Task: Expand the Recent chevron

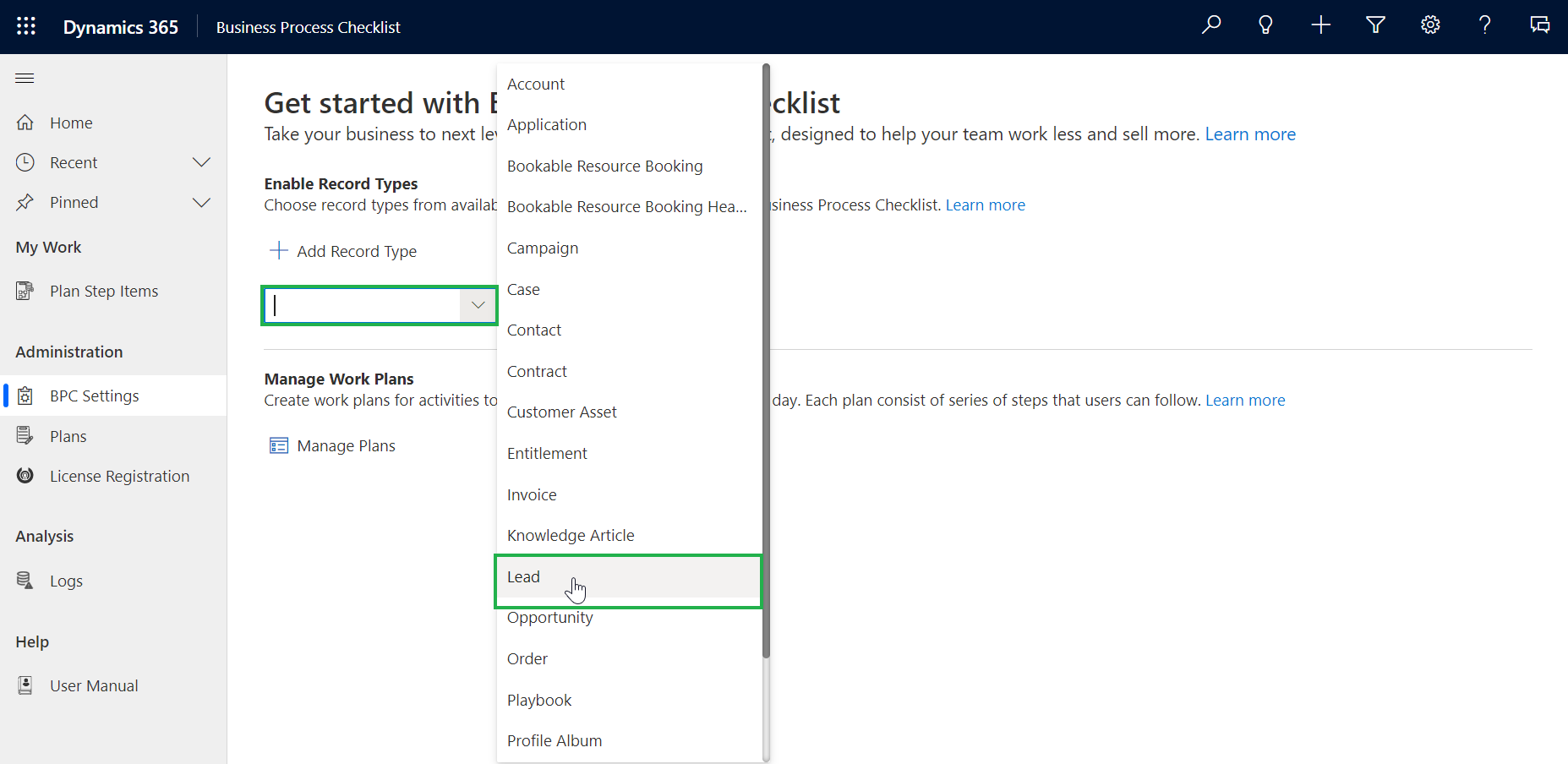Action: point(201,162)
